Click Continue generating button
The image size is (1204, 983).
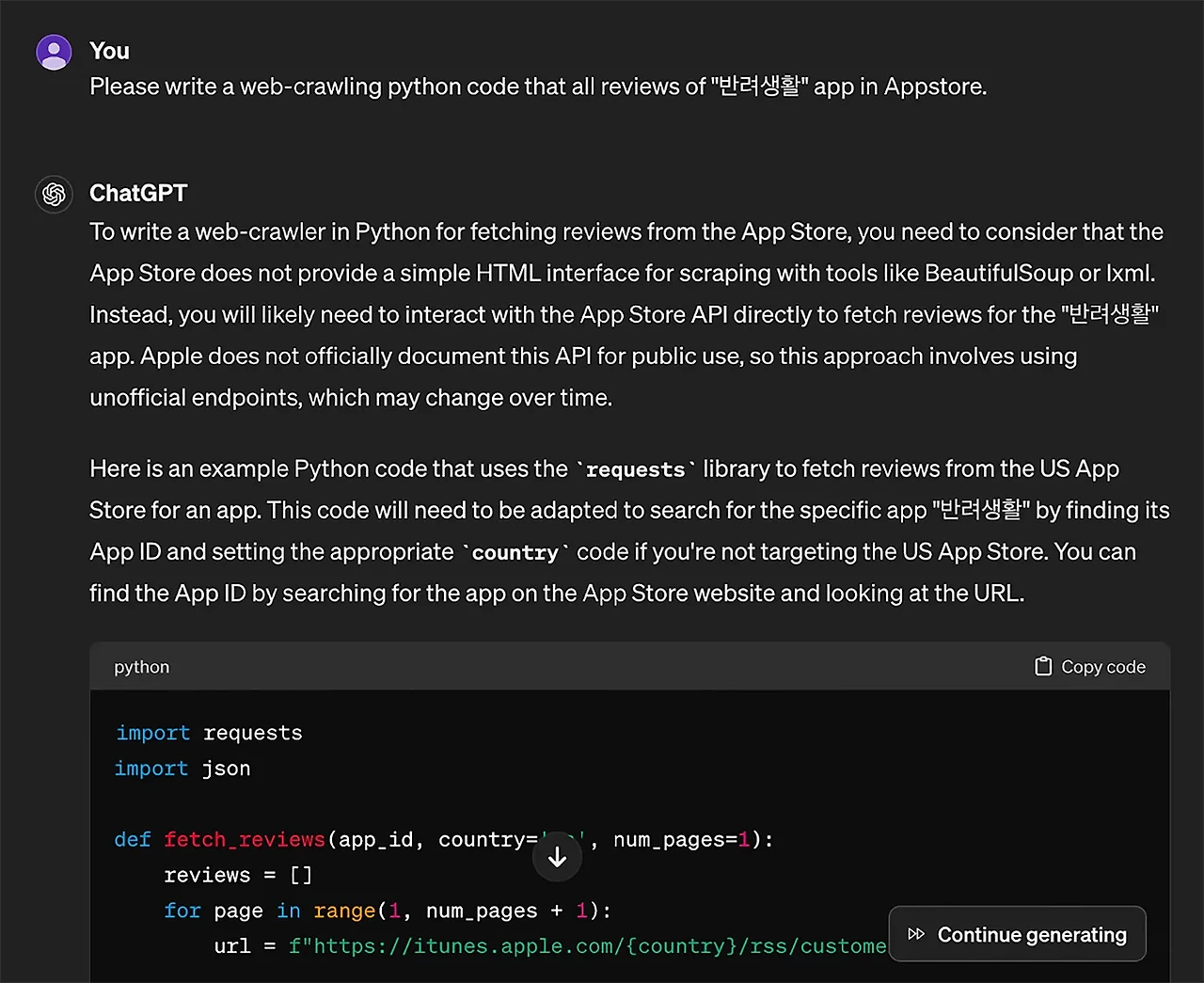[1017, 934]
